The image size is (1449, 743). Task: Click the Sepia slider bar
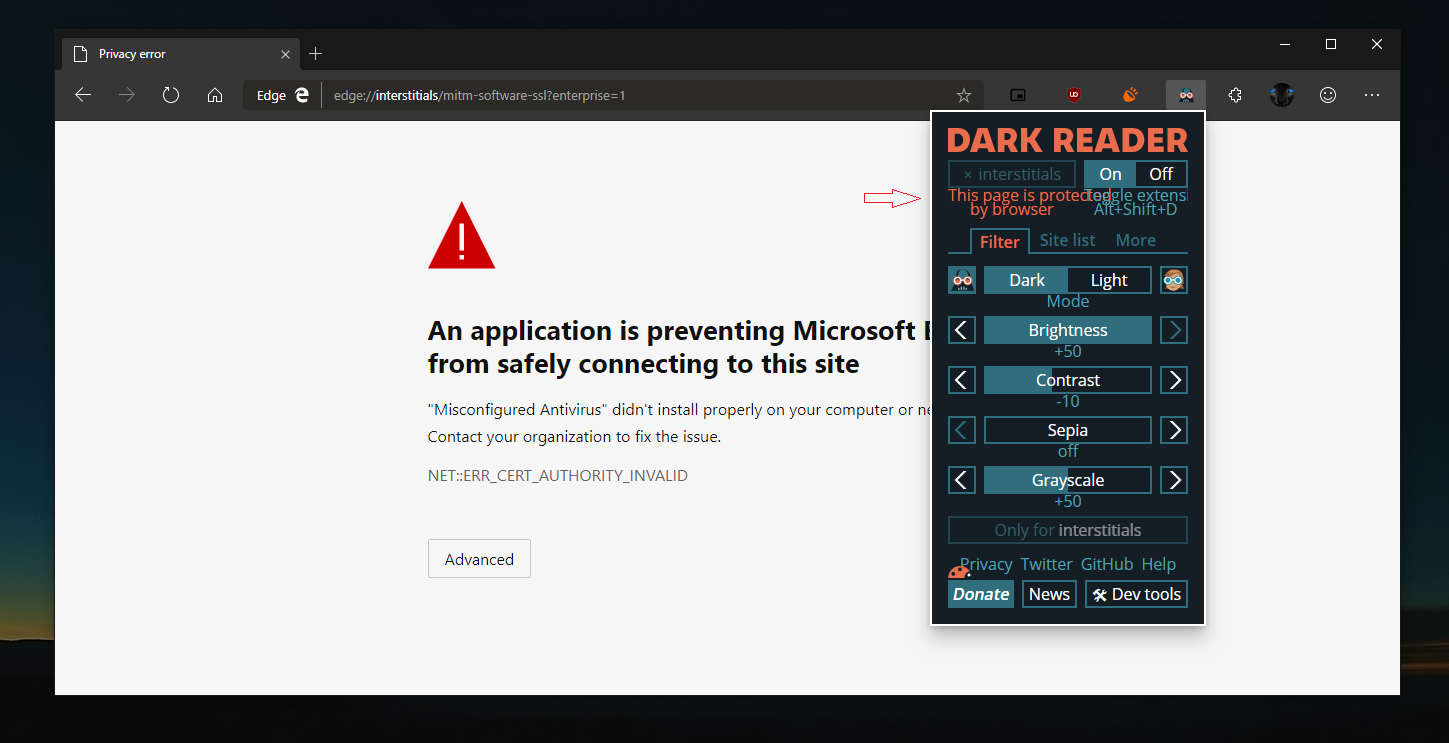[1067, 430]
